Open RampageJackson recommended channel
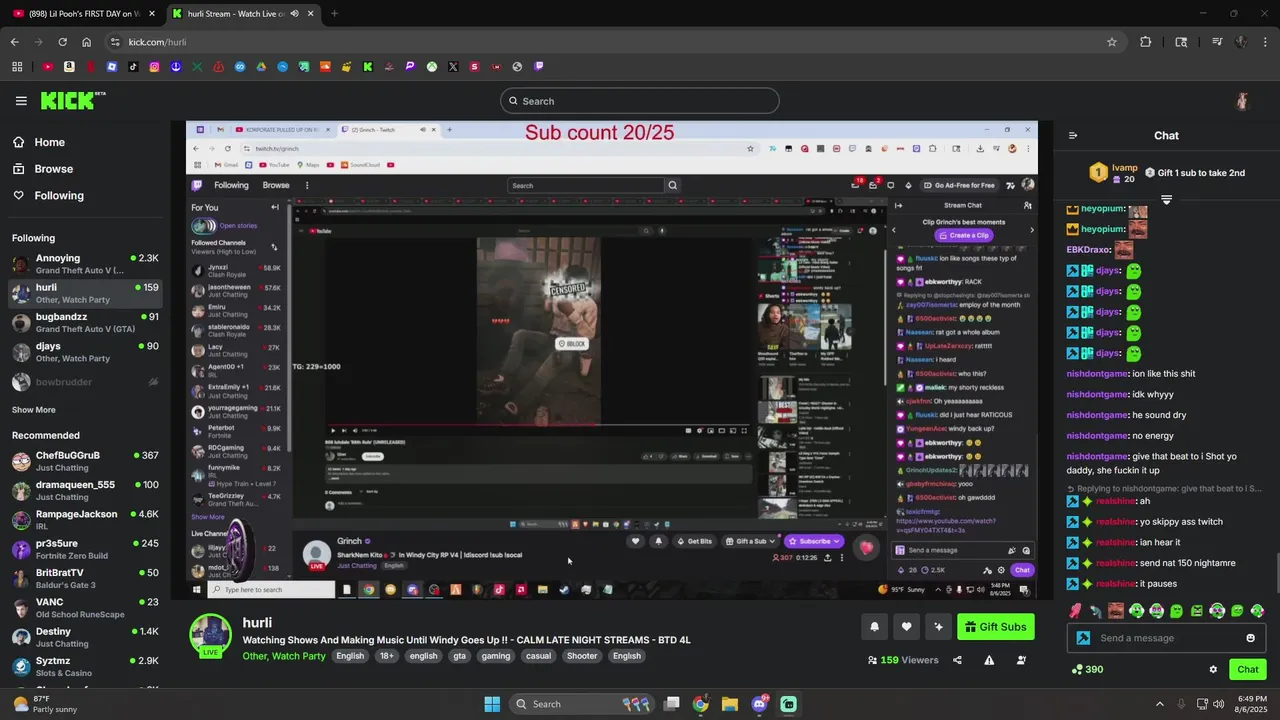Screen dimensions: 1280x720 85,520
